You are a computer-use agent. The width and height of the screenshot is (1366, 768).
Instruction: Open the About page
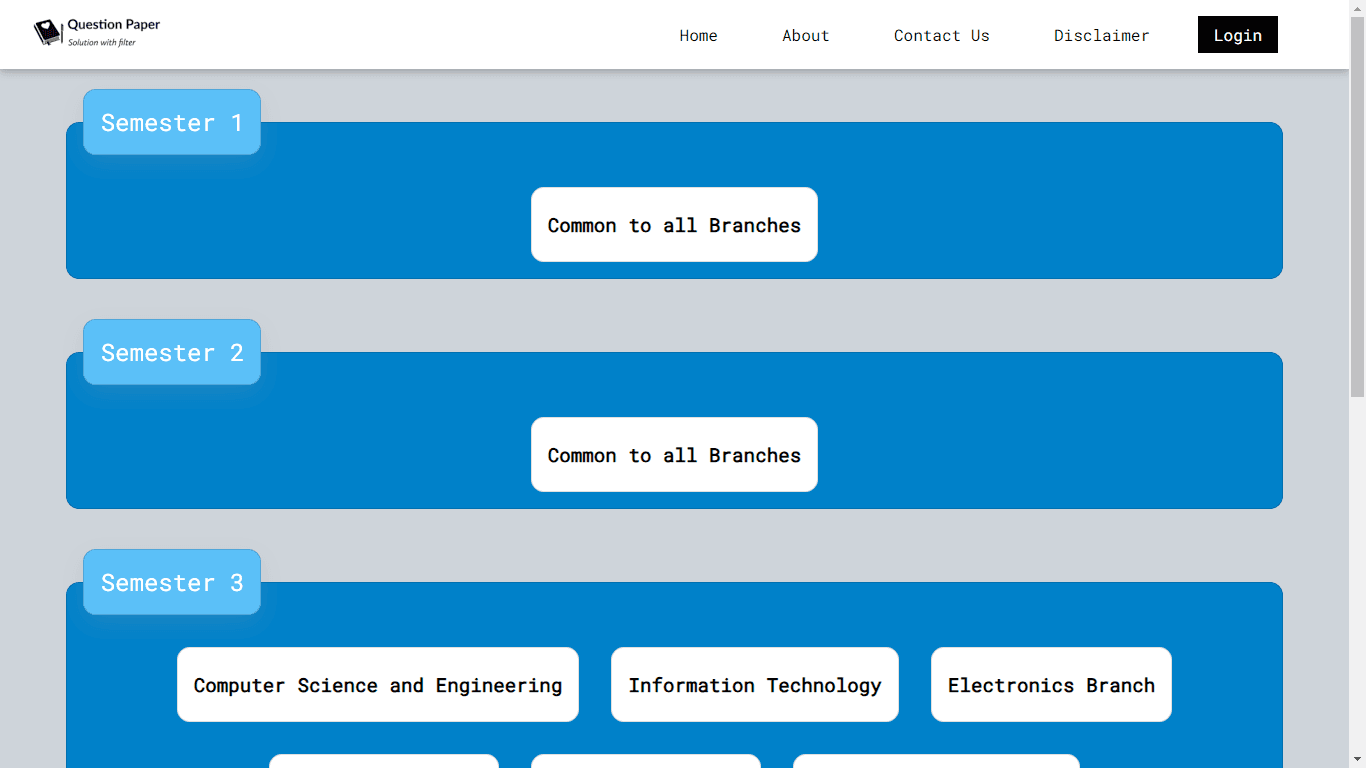coord(806,35)
